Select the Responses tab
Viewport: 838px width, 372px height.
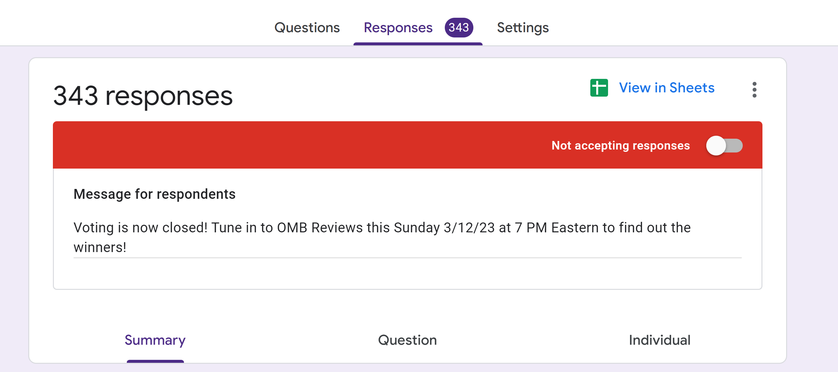pos(398,28)
